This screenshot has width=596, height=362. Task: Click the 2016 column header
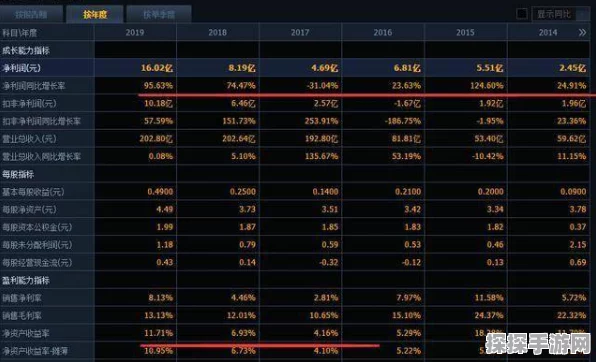383,33
